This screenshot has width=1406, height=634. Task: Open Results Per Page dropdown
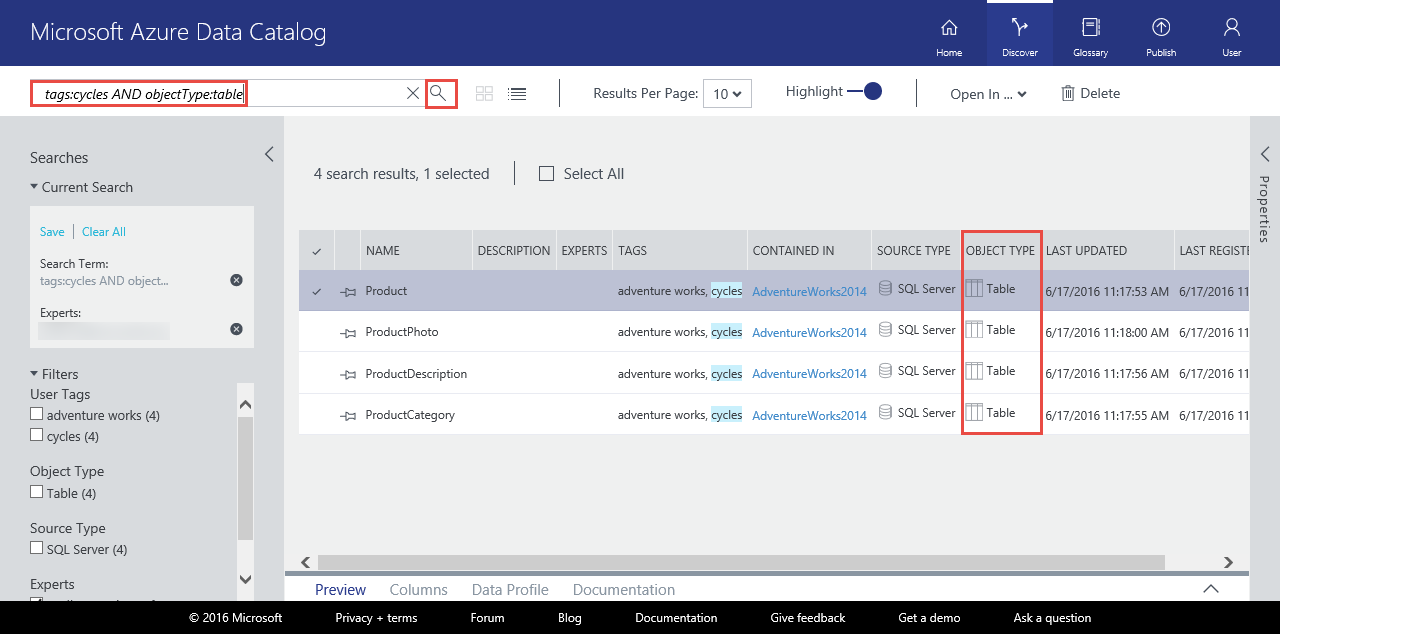click(x=727, y=93)
